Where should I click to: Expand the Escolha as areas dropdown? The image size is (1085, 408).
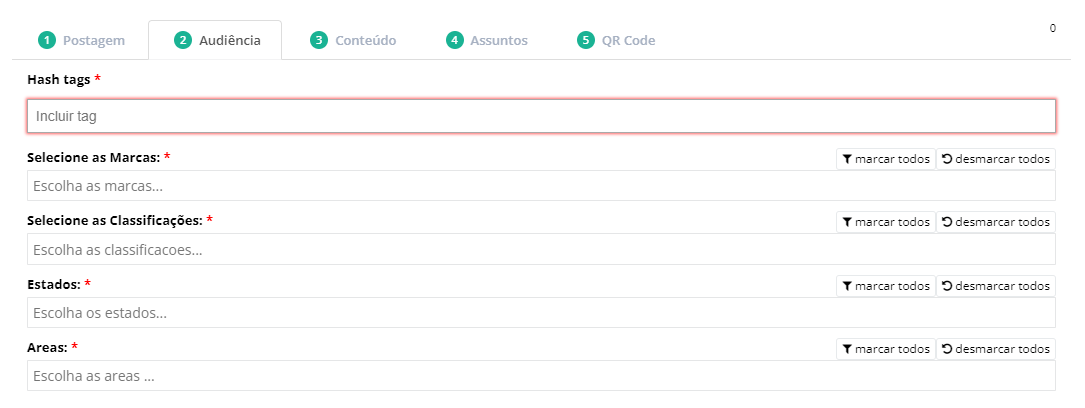540,376
